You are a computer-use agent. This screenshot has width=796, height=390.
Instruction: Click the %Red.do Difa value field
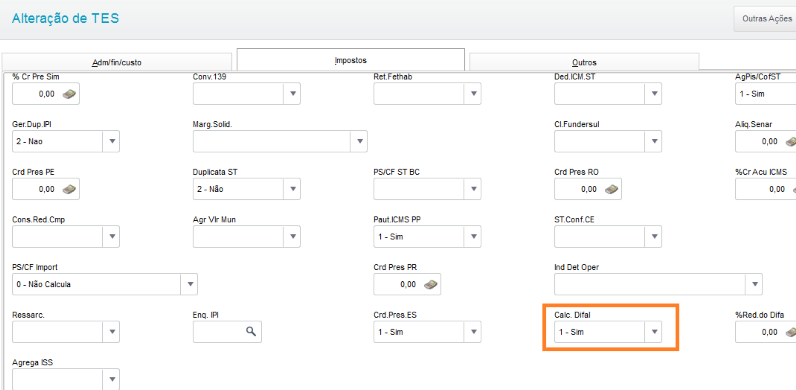pyautogui.click(x=766, y=332)
